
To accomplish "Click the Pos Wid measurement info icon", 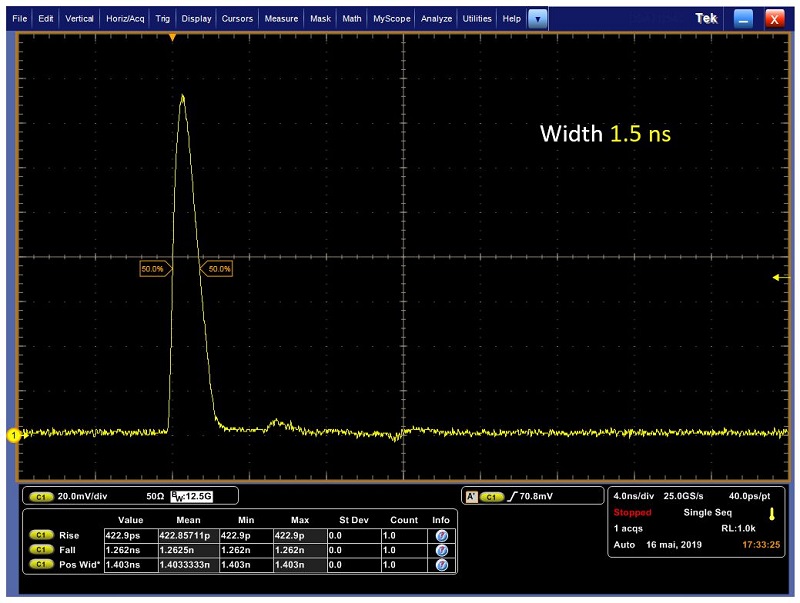I will pyautogui.click(x=441, y=564).
